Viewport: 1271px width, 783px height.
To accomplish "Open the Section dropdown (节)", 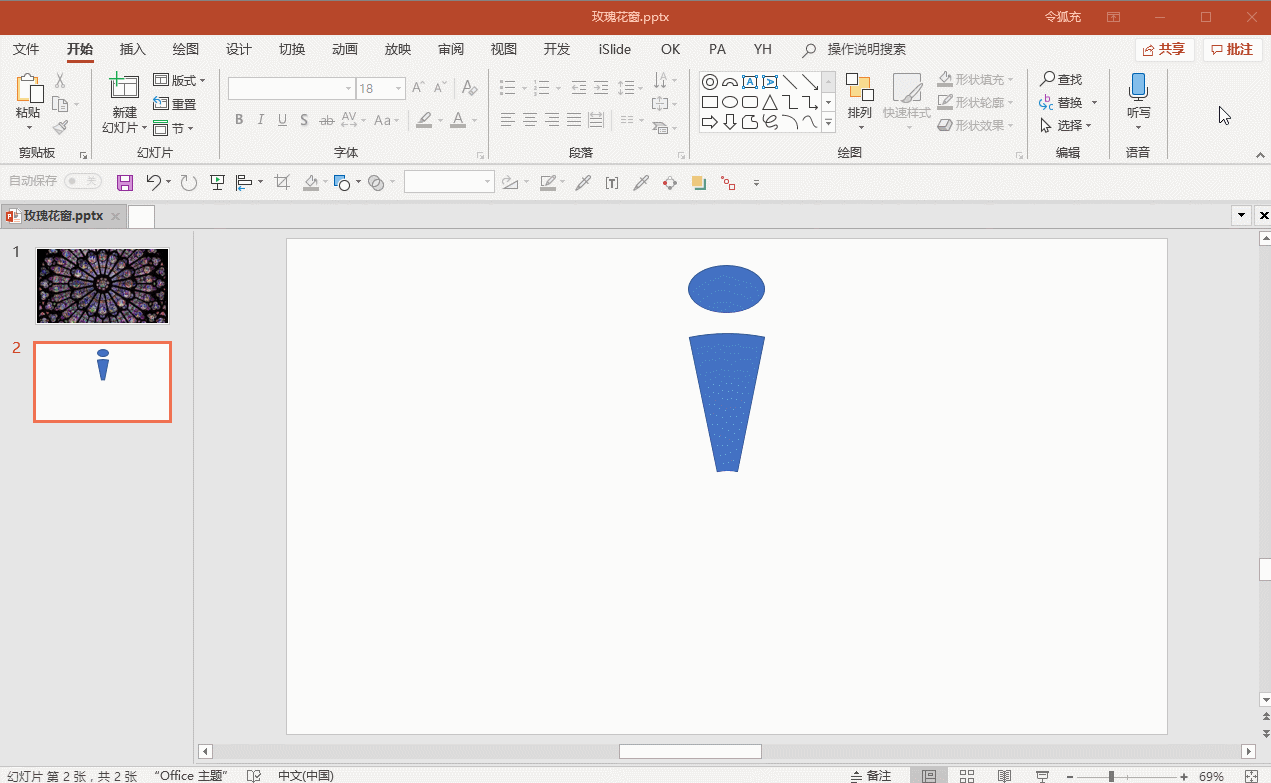I will point(173,128).
